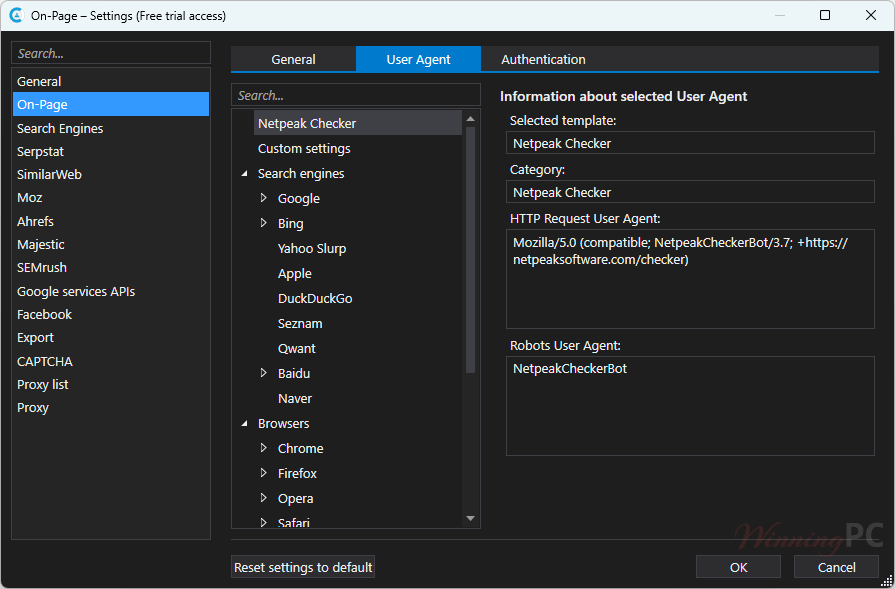895x589 pixels.
Task: Expand the Baidu tree node
Action: pyautogui.click(x=264, y=373)
